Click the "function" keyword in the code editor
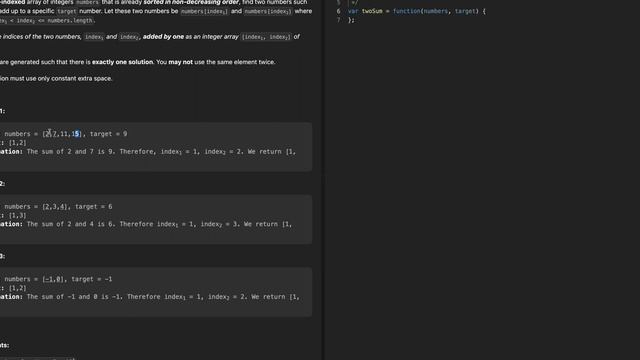The image size is (640, 360). (407, 11)
